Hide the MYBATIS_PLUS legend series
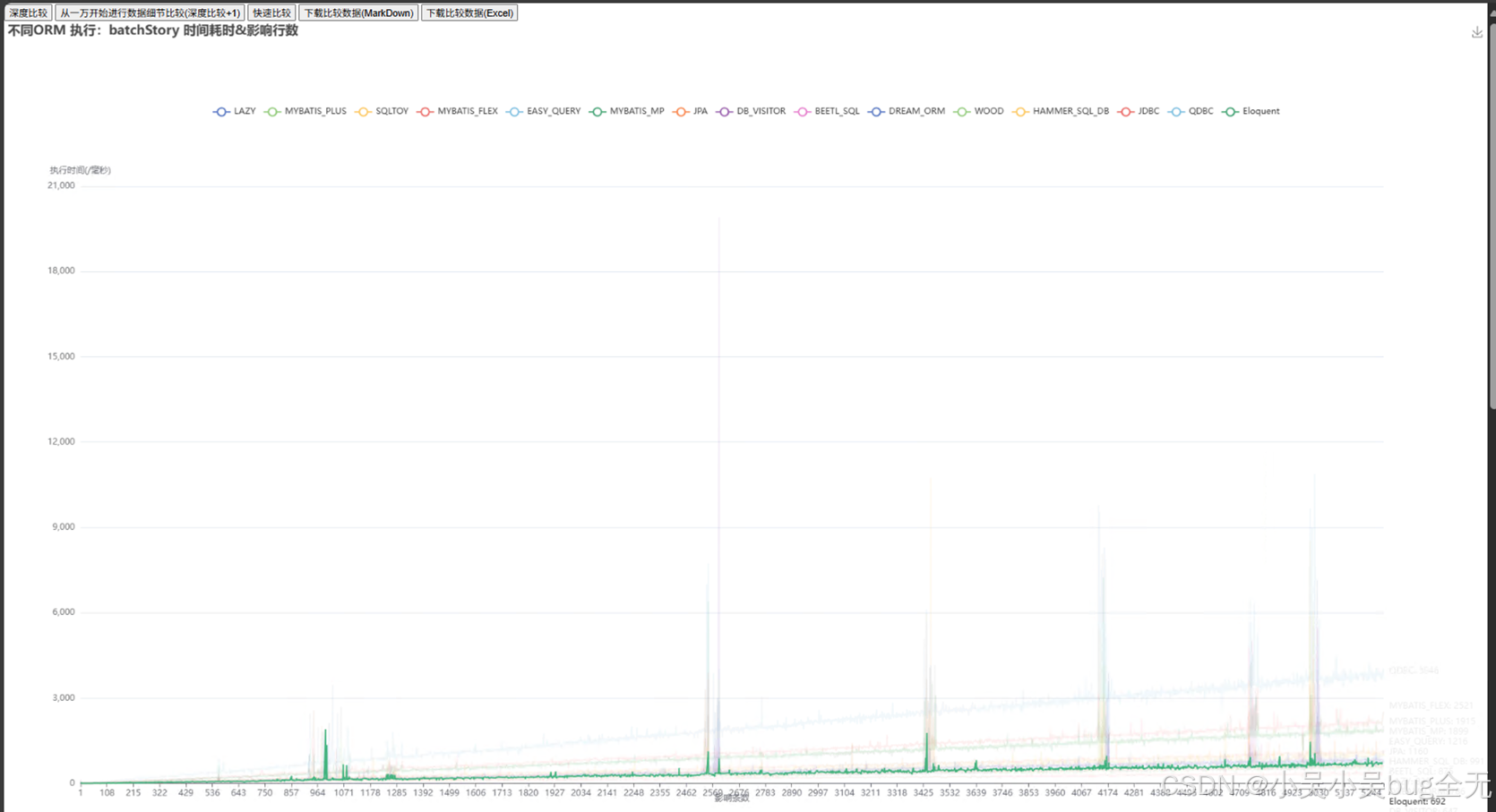 click(305, 111)
